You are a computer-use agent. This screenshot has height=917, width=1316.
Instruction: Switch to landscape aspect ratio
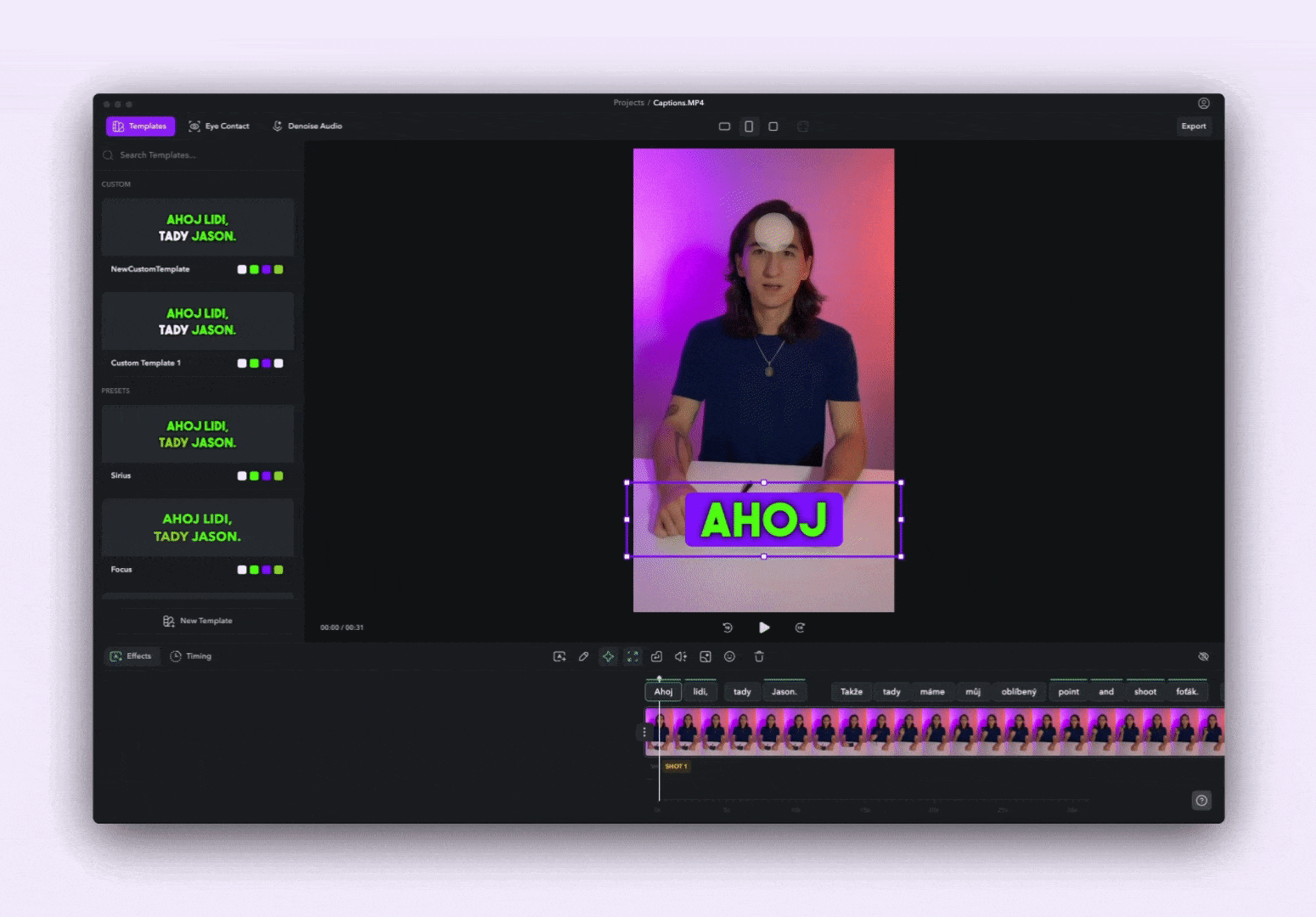(724, 127)
